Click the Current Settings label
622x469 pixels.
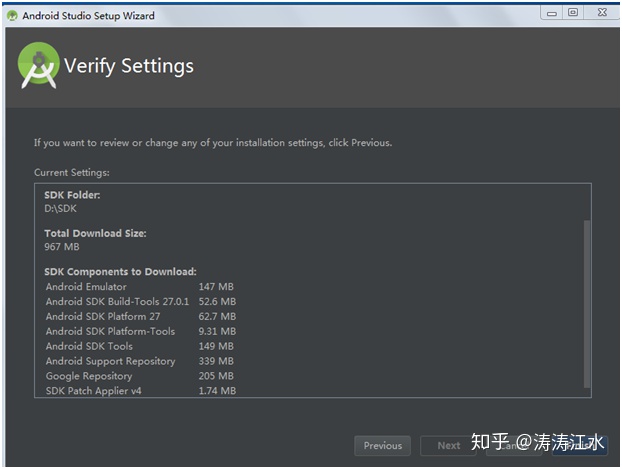pos(72,173)
